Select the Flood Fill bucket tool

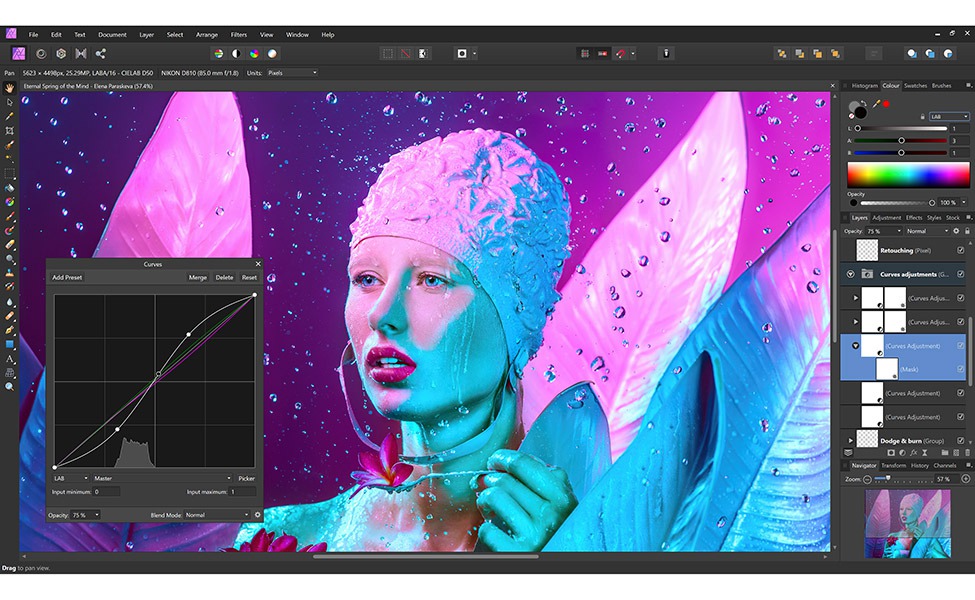[x=9, y=188]
